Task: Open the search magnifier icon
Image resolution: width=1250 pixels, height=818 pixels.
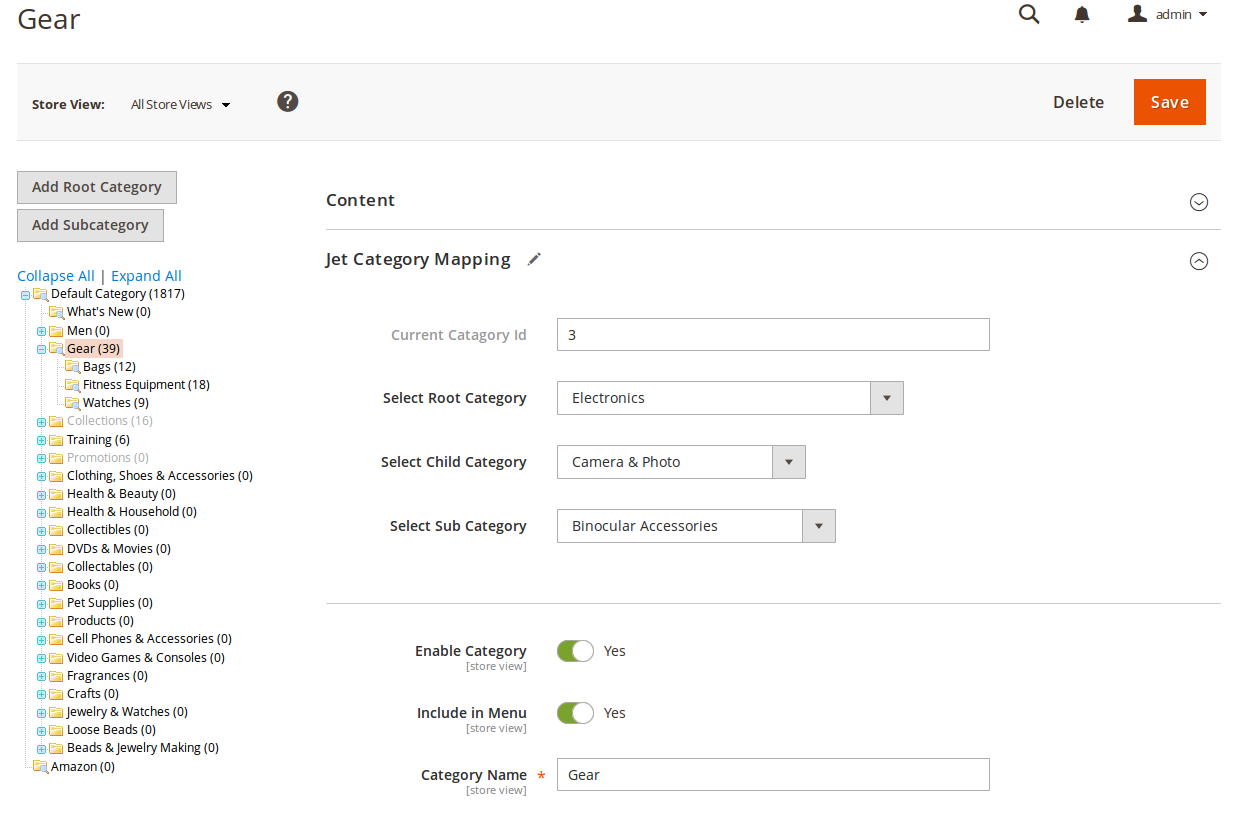Action: pos(1029,14)
